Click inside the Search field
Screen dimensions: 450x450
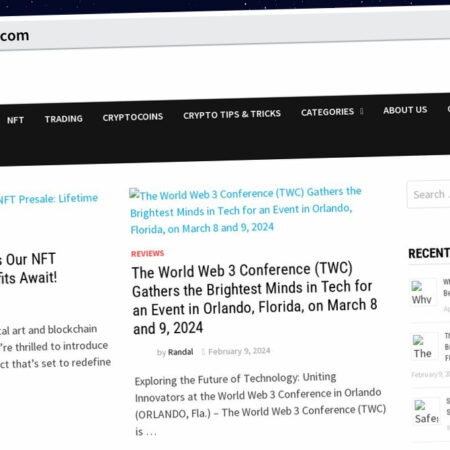click(x=429, y=194)
